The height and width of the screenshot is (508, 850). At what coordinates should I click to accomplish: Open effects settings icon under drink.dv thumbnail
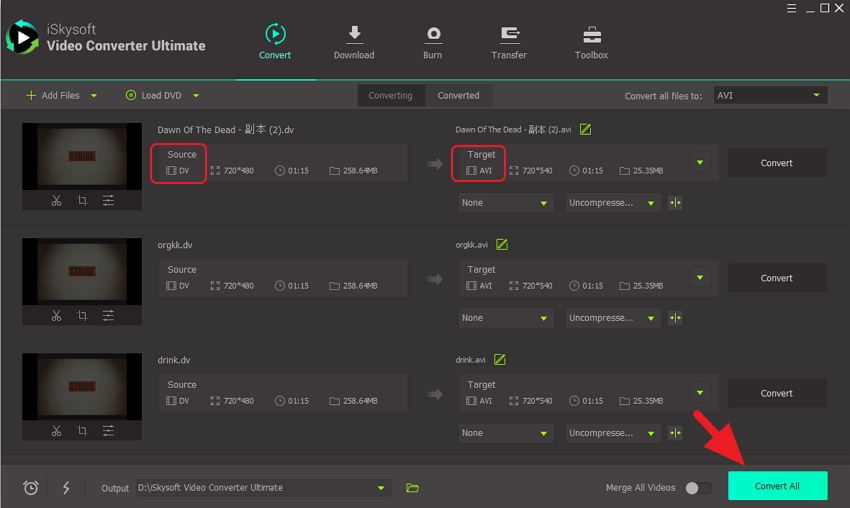point(108,431)
